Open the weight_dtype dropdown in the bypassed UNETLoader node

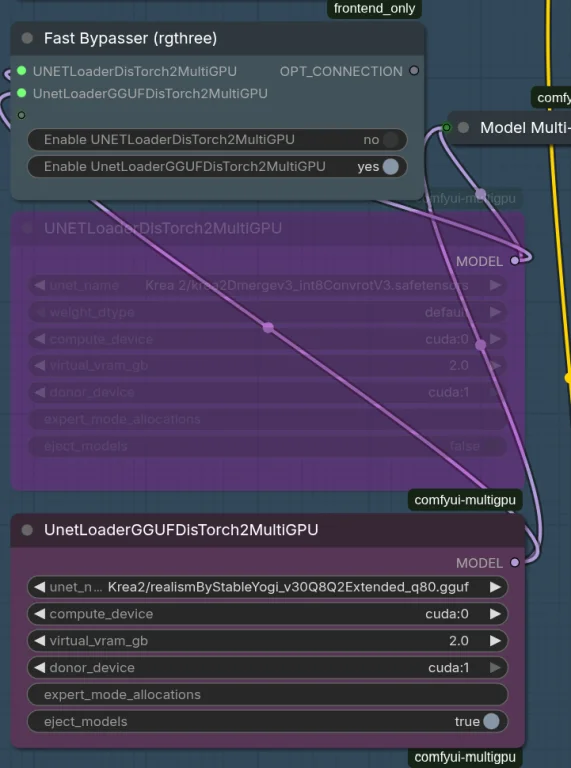point(267,312)
